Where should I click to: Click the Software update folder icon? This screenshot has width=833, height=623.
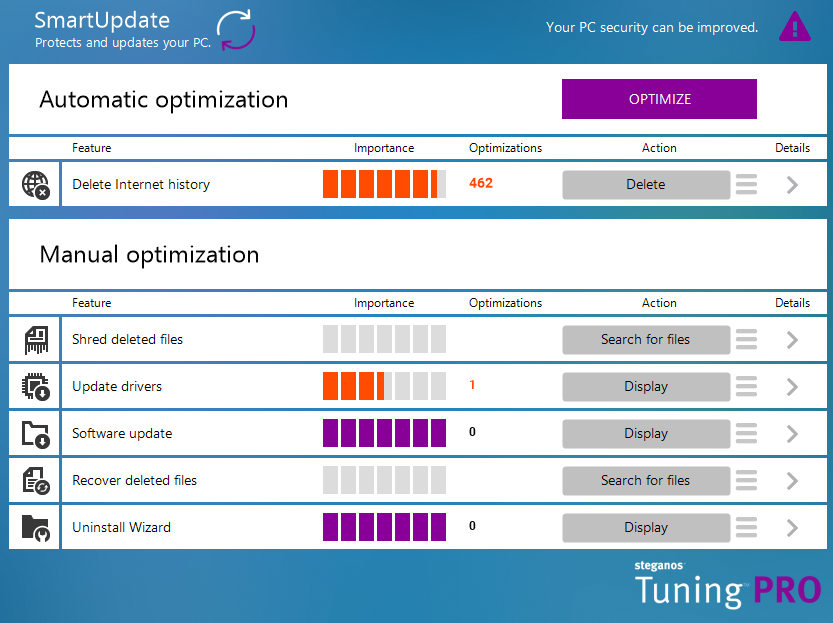35,434
